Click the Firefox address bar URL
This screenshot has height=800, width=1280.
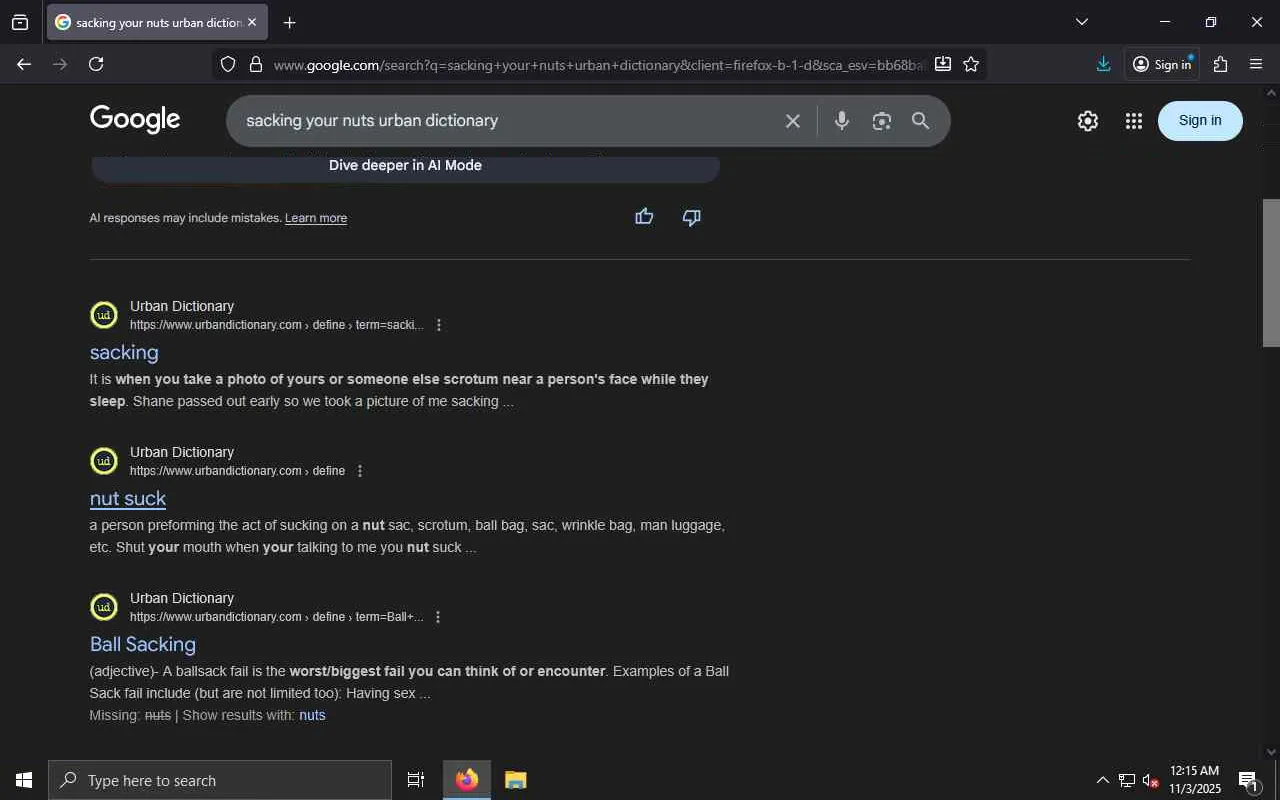[x=598, y=65]
